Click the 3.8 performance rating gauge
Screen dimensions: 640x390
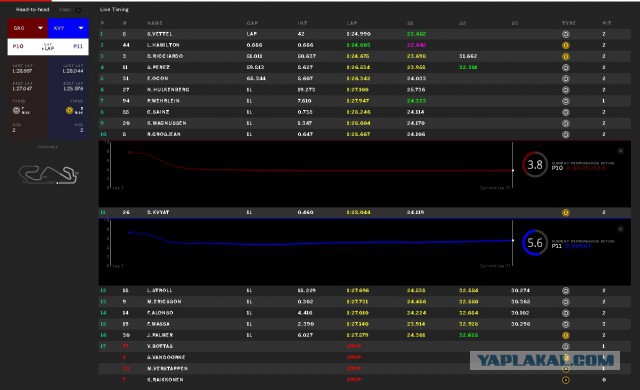click(535, 164)
